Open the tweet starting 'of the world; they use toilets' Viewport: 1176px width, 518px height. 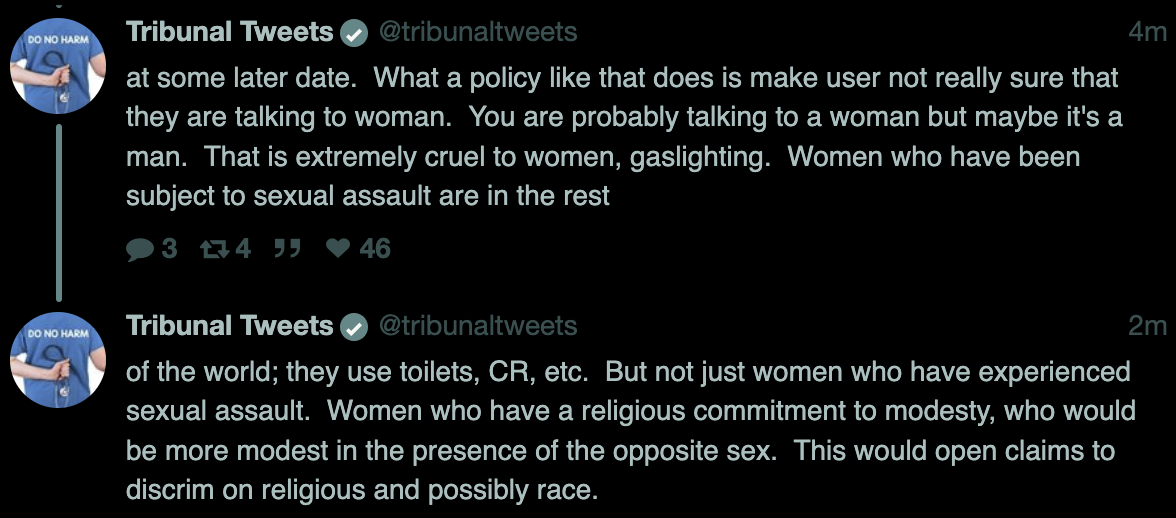(x=631, y=430)
